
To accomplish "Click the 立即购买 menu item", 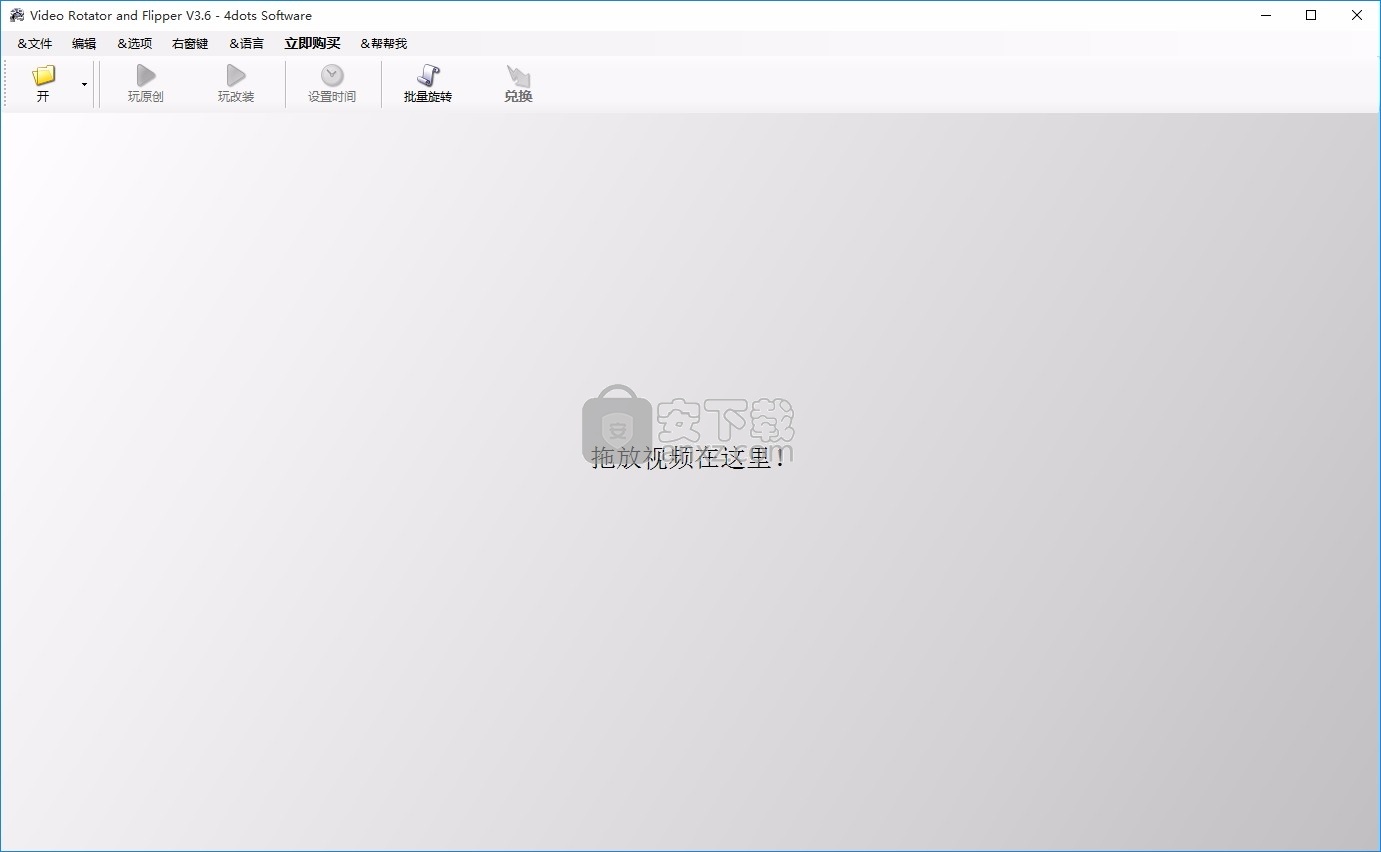I will (312, 43).
